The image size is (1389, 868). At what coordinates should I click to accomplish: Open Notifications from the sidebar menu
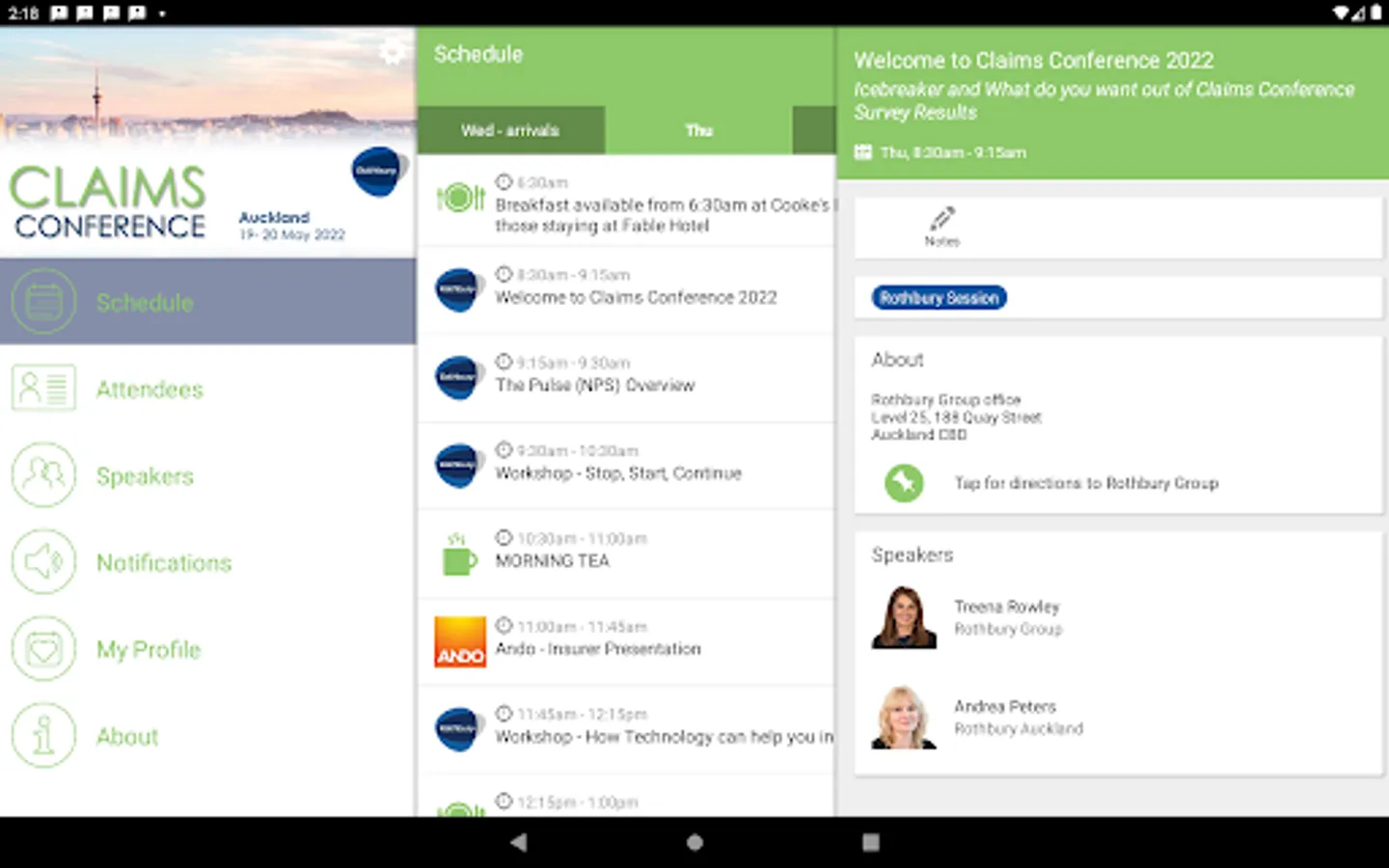pyautogui.click(x=207, y=562)
